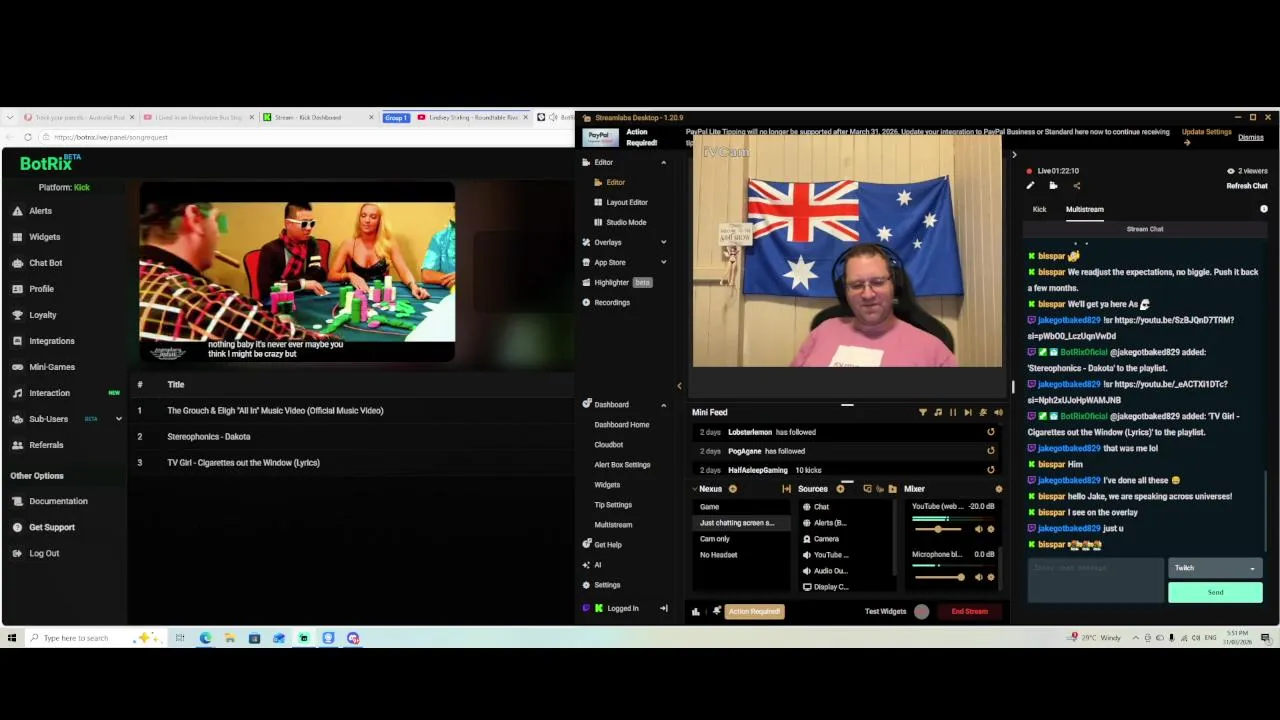1280x720 pixels.
Task: Expand the Overlays menu in Streamlabs
Action: point(663,242)
